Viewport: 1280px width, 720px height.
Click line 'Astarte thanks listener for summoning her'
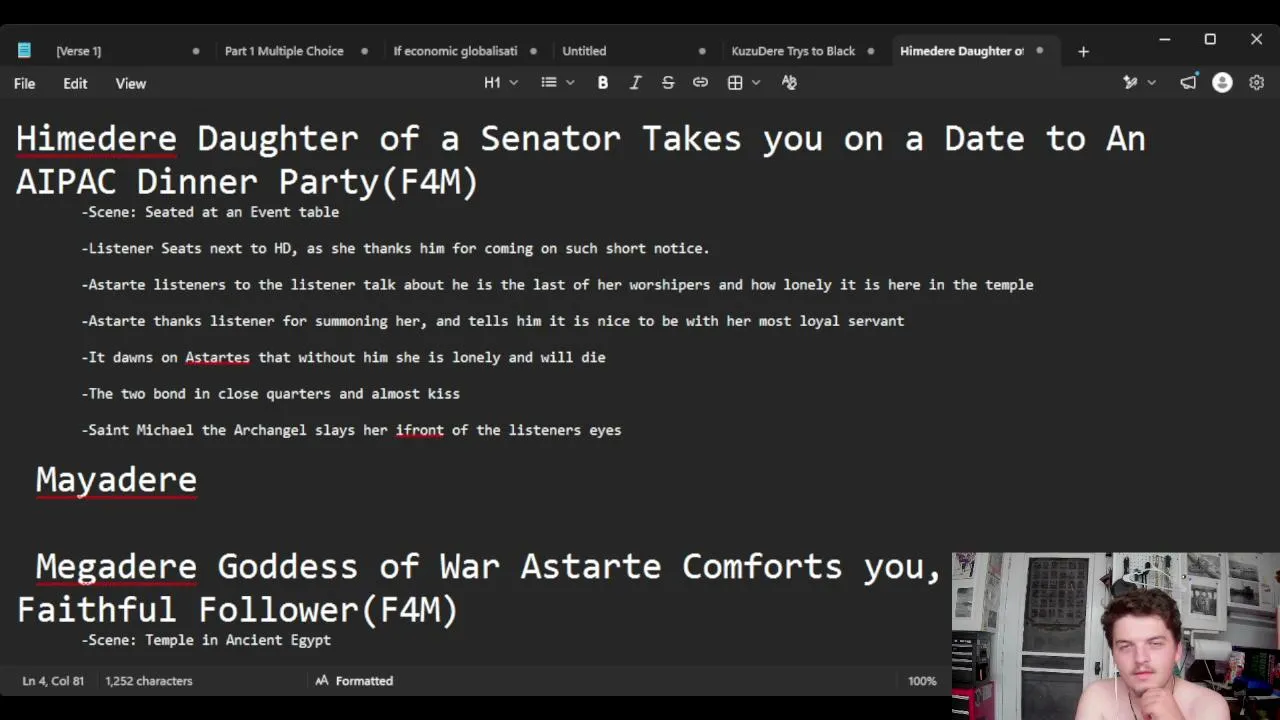click(492, 321)
